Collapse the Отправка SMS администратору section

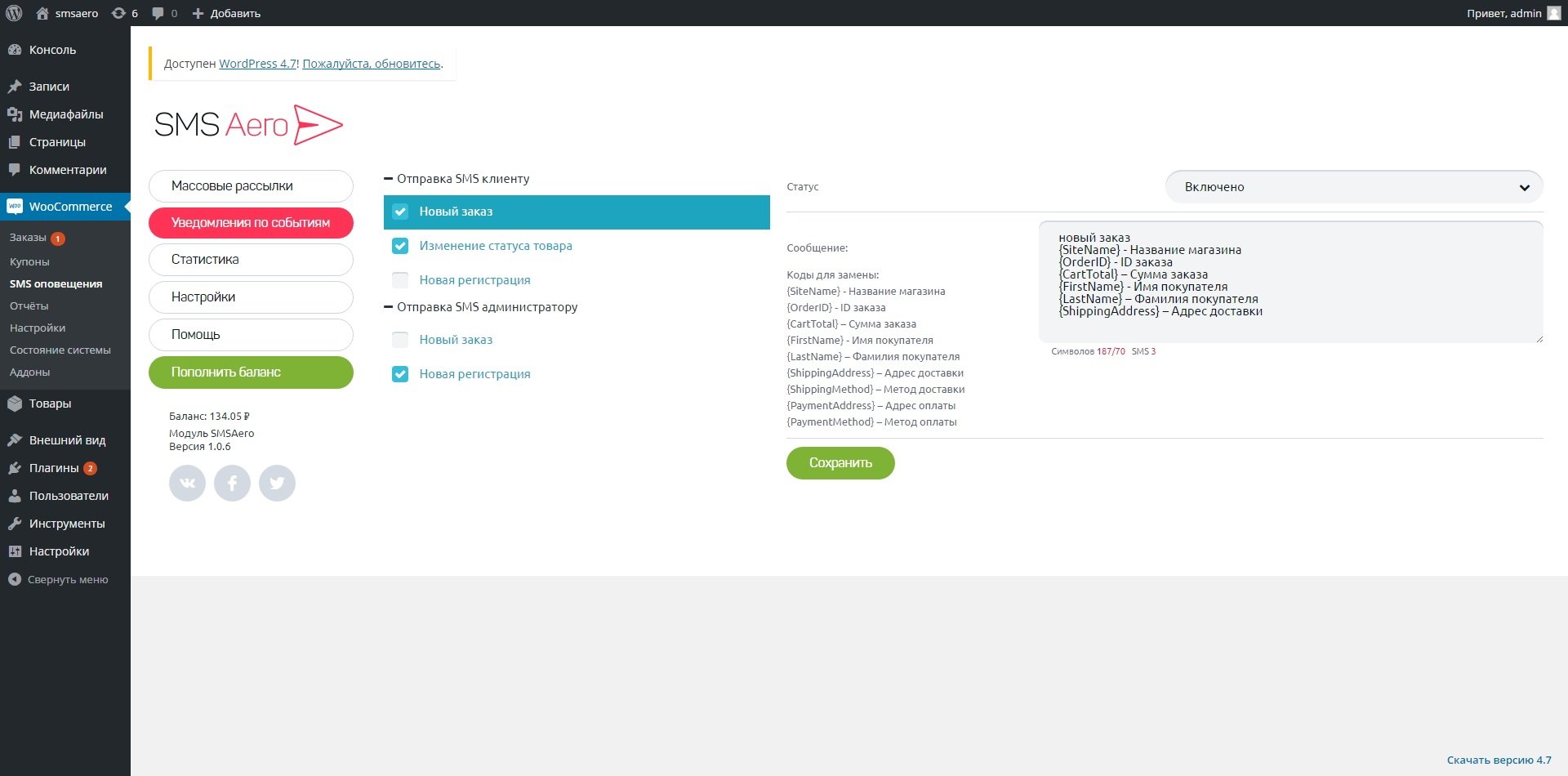[389, 307]
